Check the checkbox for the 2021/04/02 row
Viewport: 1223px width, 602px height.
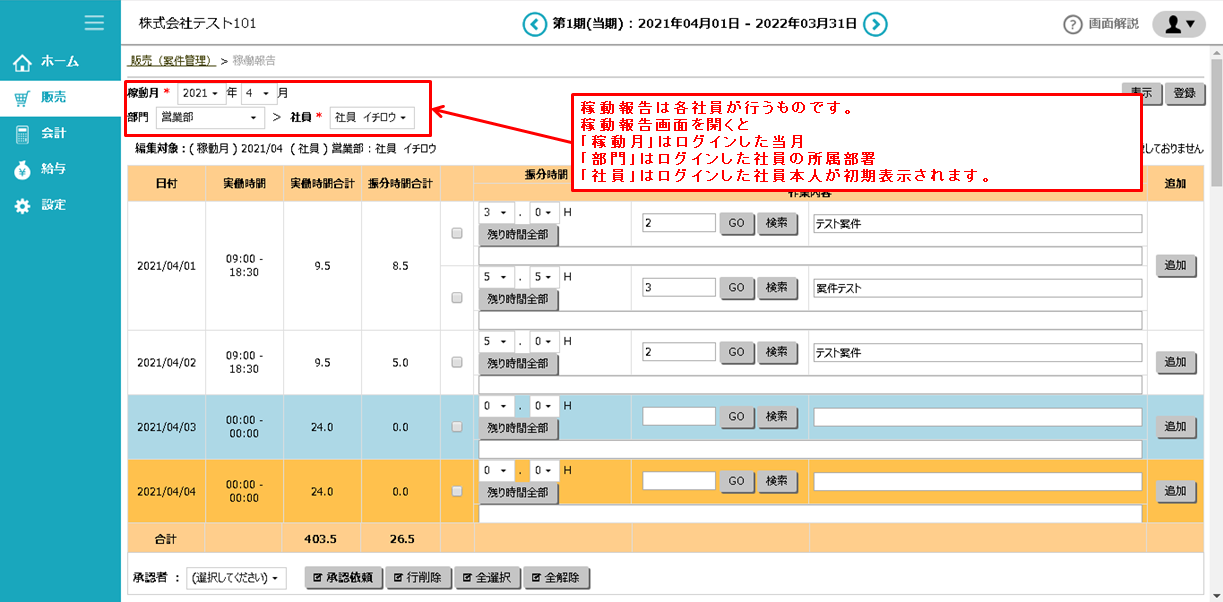pyautogui.click(x=457, y=362)
